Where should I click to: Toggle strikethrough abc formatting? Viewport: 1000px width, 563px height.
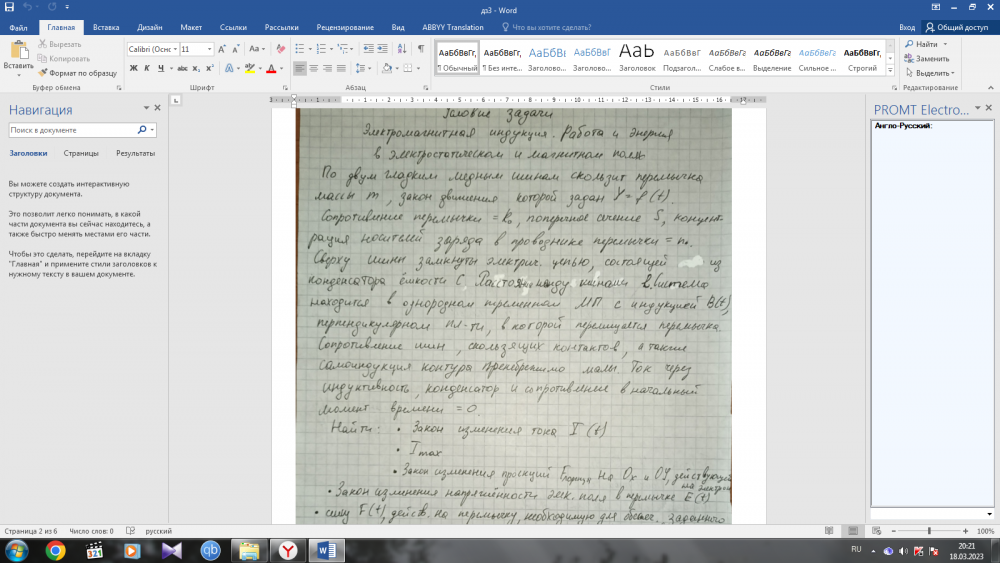click(x=182, y=68)
